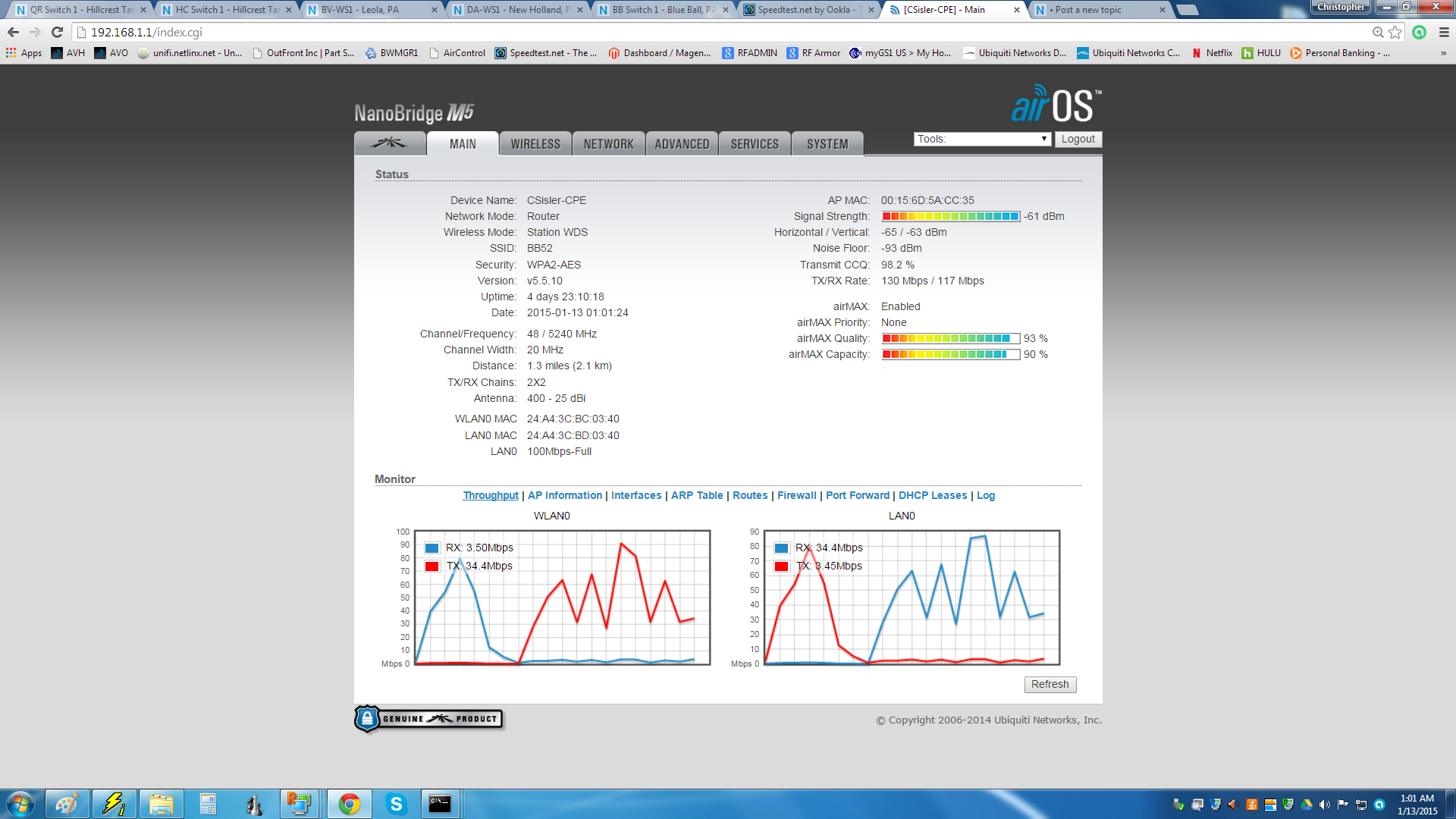
Task: Open the Netflix bookmark
Action: coord(1212,53)
